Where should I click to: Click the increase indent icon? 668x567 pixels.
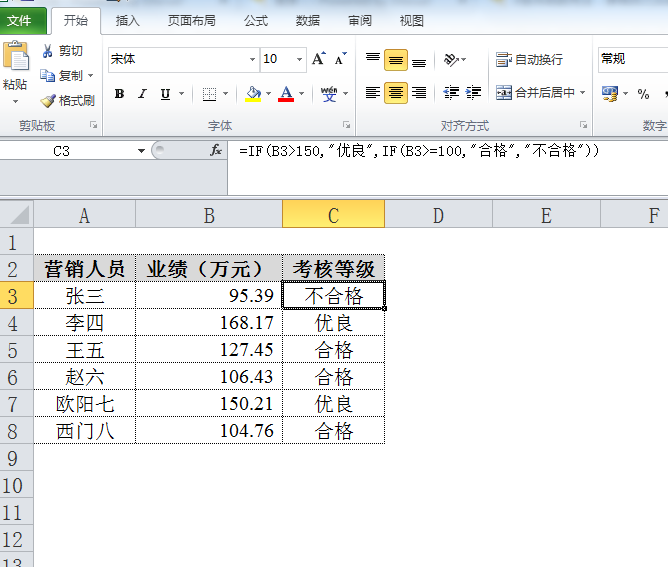[x=473, y=92]
